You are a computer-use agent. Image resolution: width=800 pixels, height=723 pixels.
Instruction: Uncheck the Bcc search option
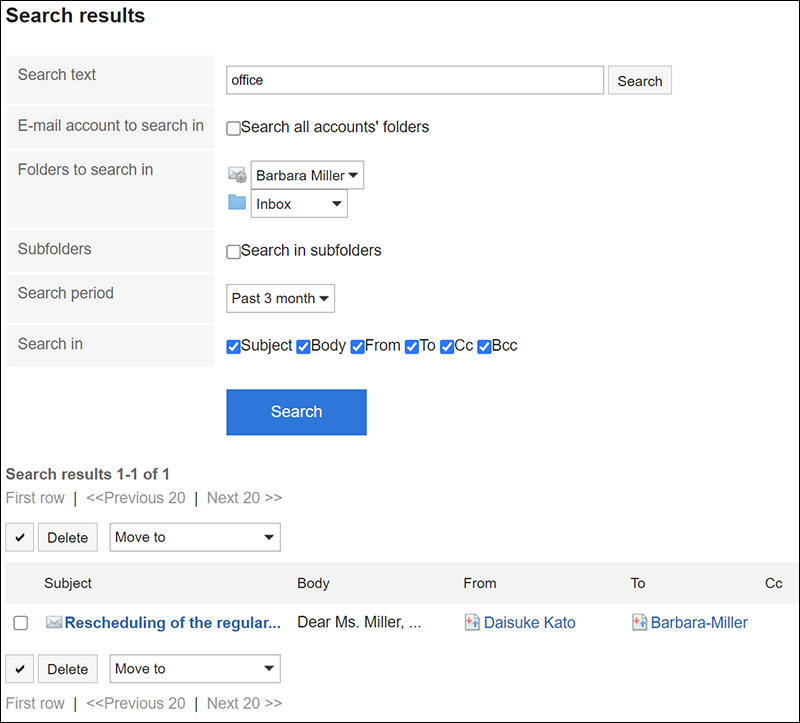tap(484, 347)
